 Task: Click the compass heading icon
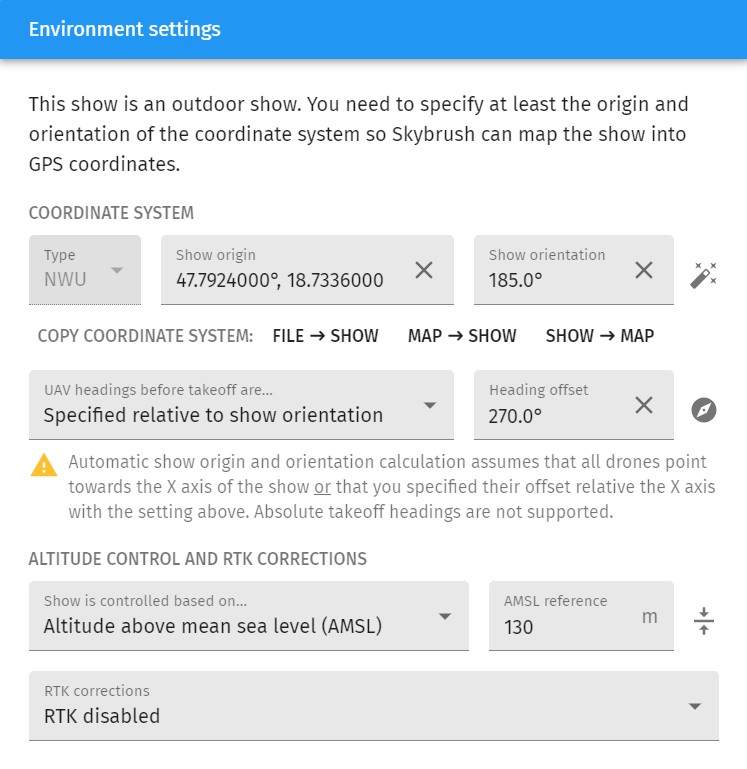click(704, 410)
